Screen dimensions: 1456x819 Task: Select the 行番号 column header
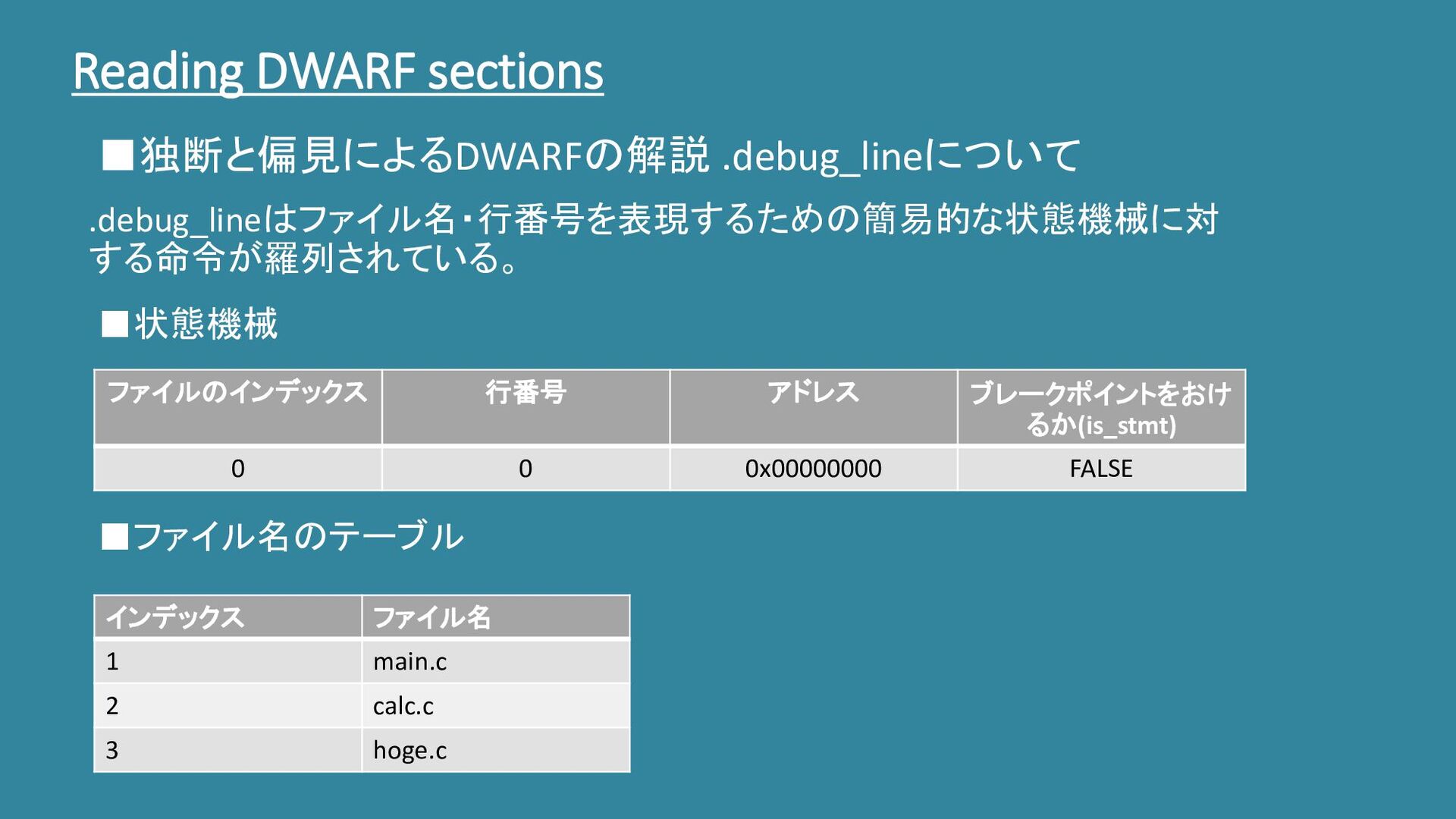pos(526,393)
